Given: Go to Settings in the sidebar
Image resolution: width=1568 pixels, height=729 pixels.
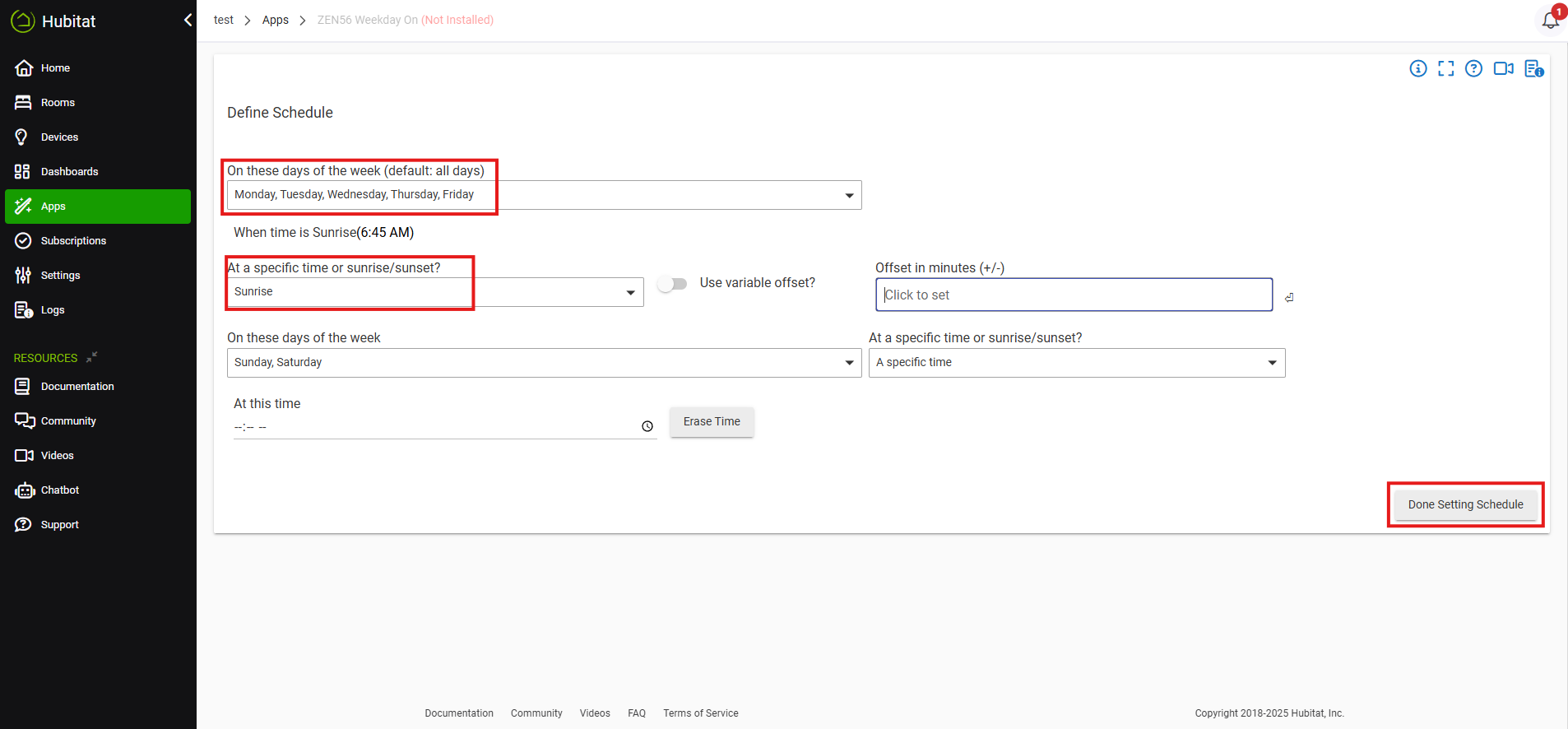Looking at the screenshot, I should [x=60, y=276].
